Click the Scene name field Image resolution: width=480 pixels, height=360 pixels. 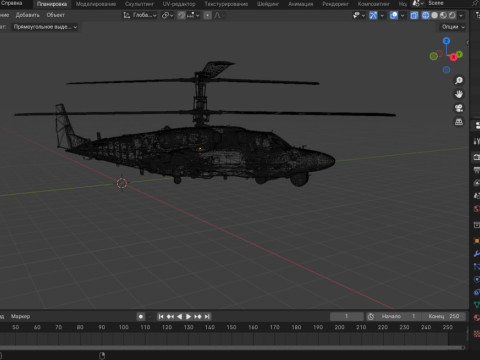point(448,3)
